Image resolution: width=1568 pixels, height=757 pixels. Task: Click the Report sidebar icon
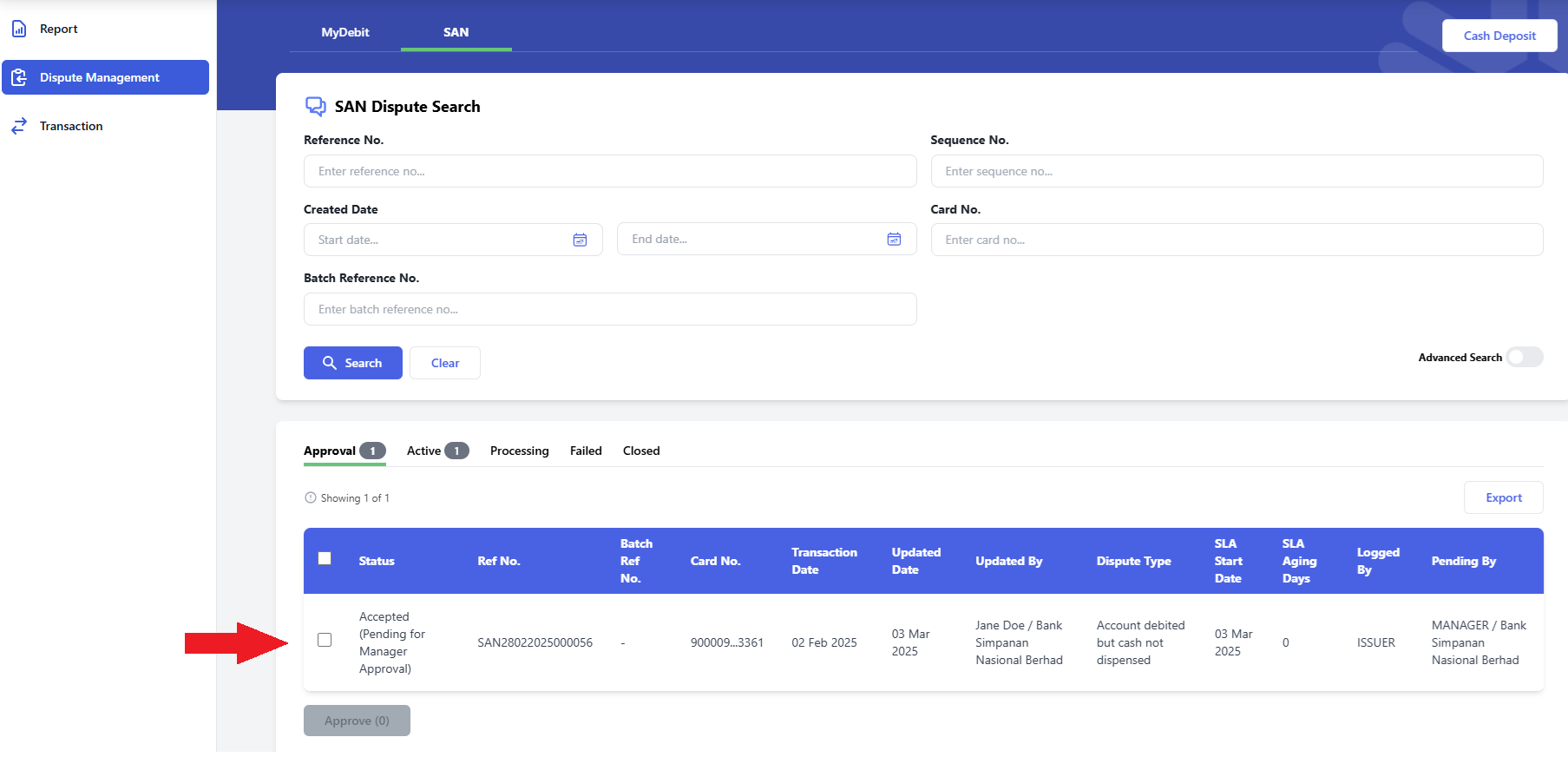(19, 29)
